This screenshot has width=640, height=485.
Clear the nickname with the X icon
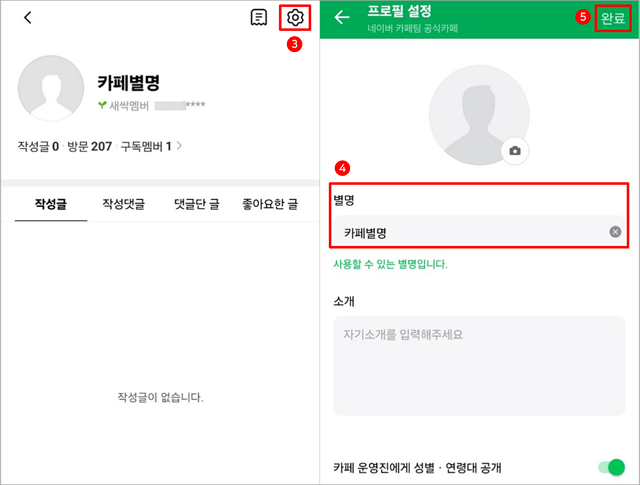(615, 232)
